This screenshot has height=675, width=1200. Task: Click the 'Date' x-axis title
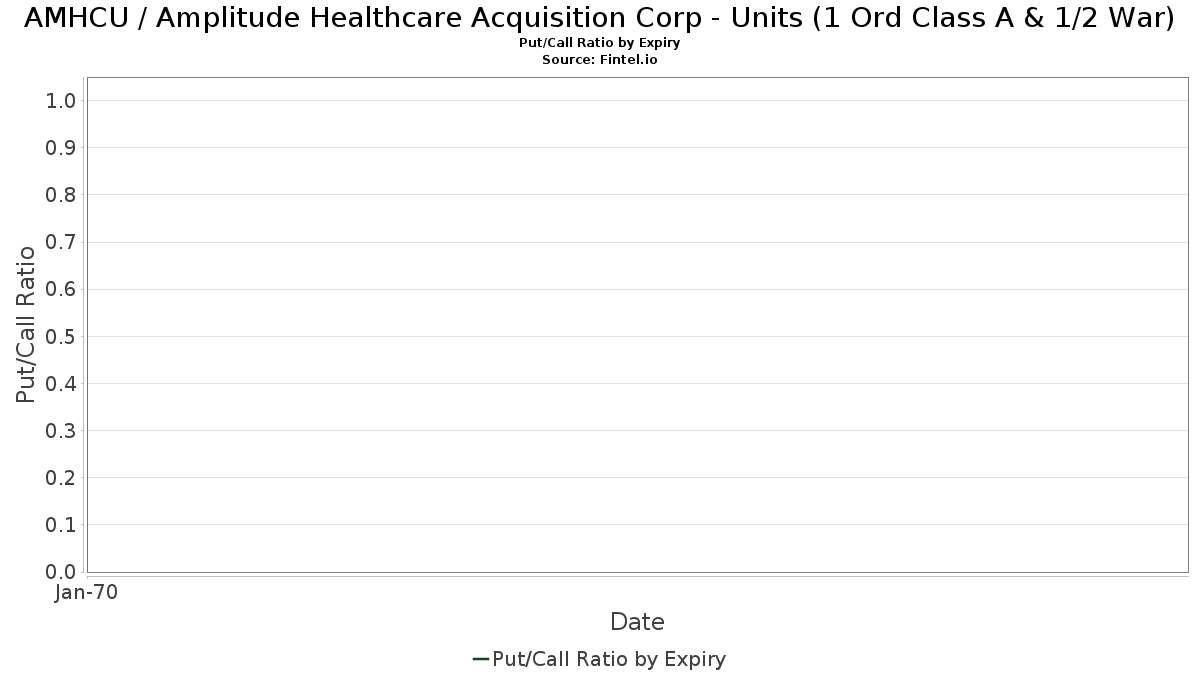pos(637,622)
